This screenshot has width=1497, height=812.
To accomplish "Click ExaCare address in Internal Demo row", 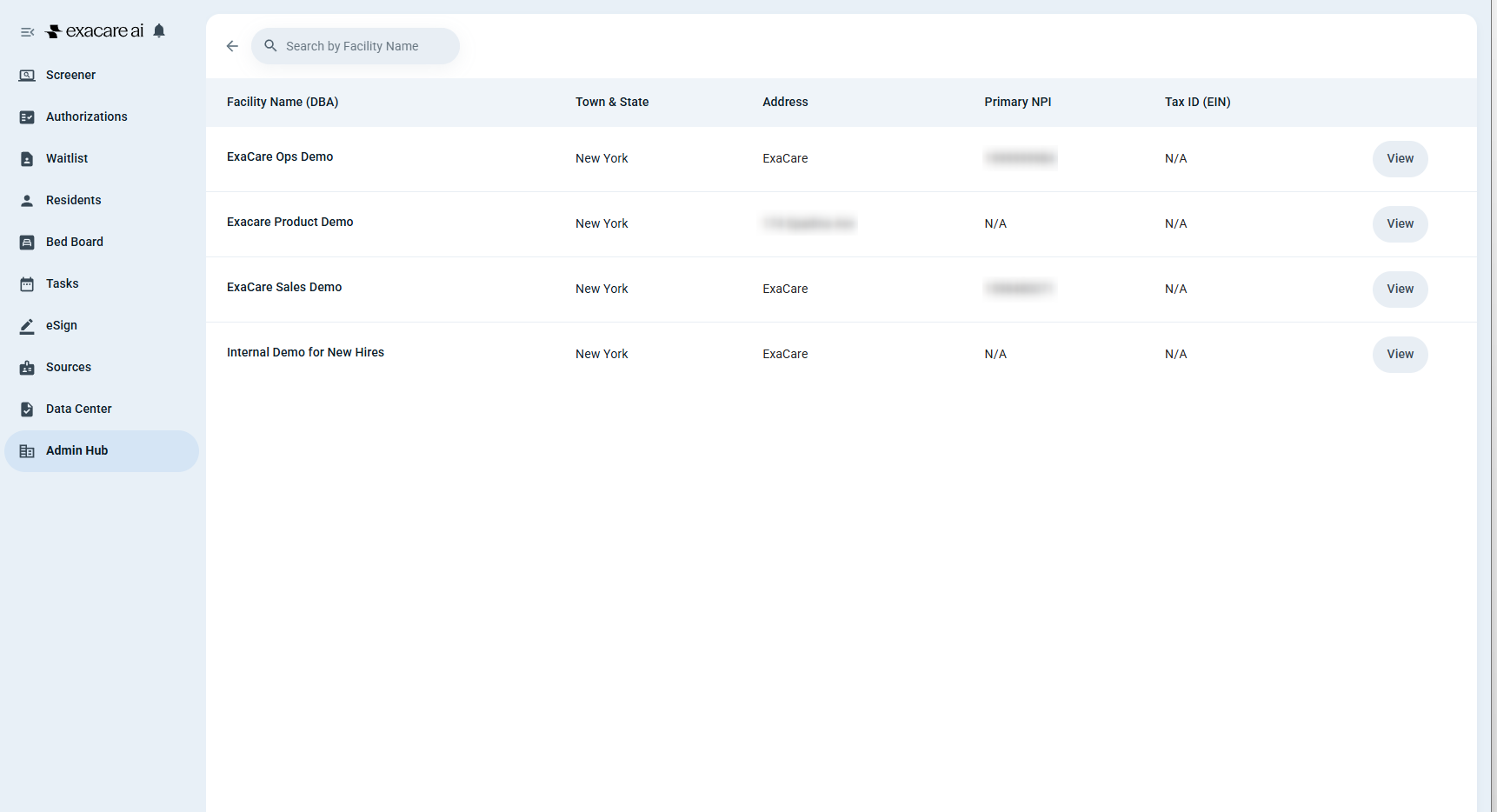I will pyautogui.click(x=785, y=354).
